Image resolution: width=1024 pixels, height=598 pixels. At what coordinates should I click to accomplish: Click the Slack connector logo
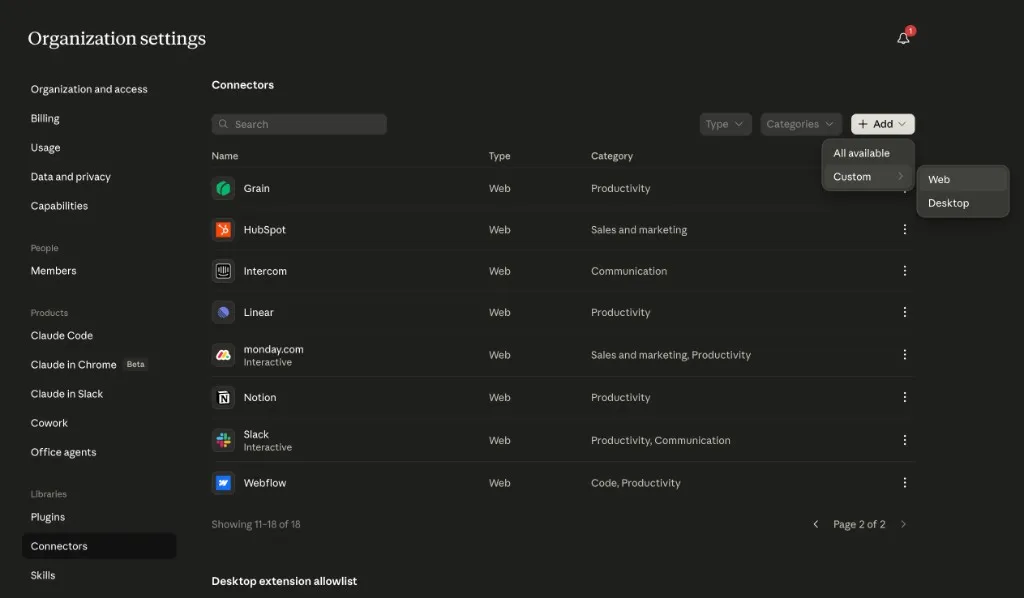[223, 440]
